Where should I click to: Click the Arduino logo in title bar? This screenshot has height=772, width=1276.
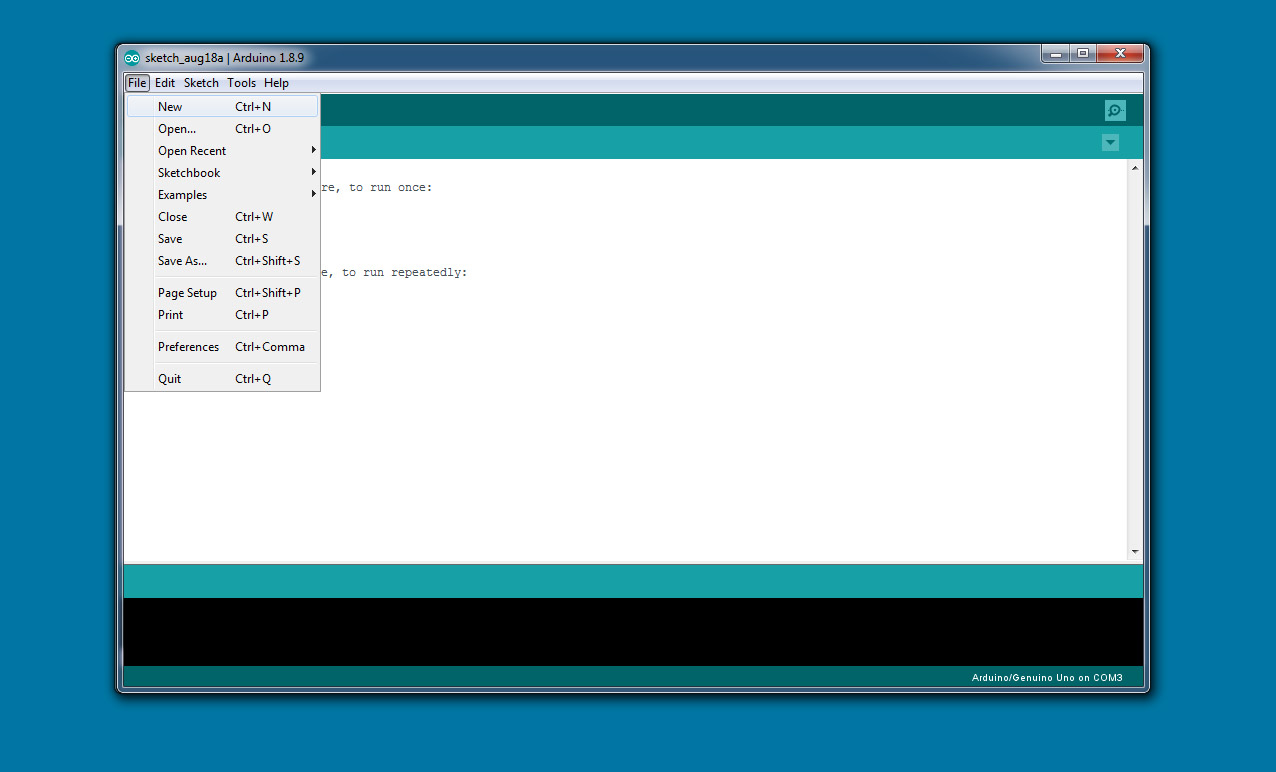132,58
